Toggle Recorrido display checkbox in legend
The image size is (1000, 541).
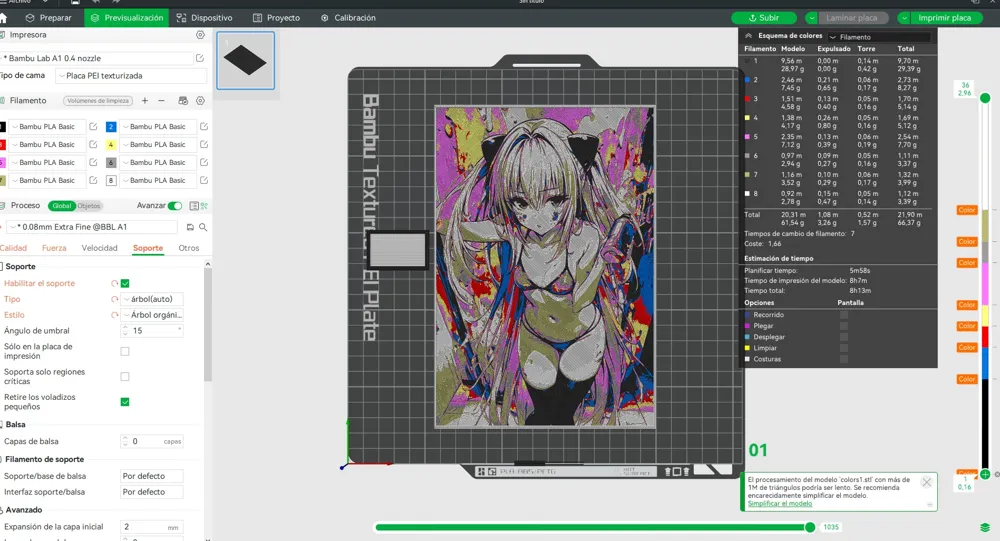[x=844, y=315]
